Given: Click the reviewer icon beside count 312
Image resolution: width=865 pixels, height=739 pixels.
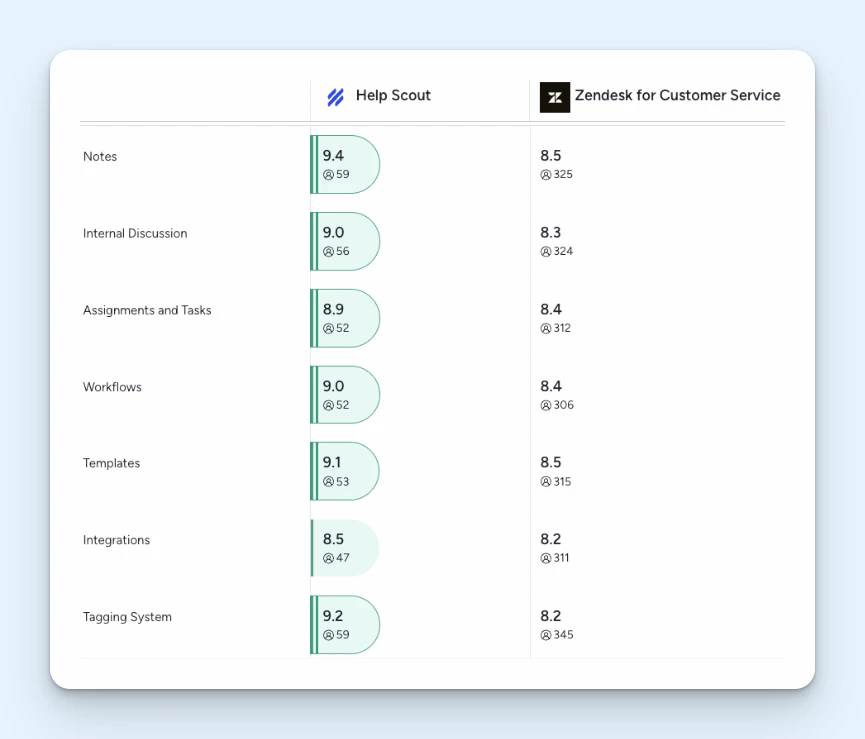Looking at the screenshot, I should (546, 329).
